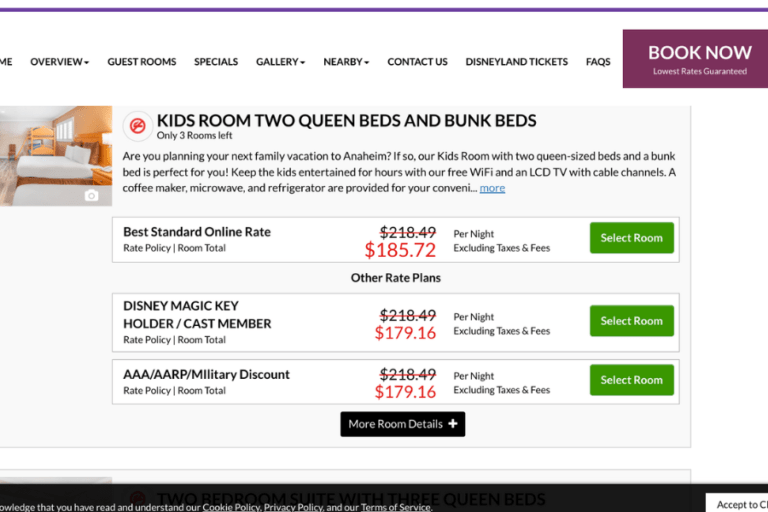Viewport: 768px width, 512px height.
Task: Click the plus icon on More Room Details
Action: click(x=453, y=424)
